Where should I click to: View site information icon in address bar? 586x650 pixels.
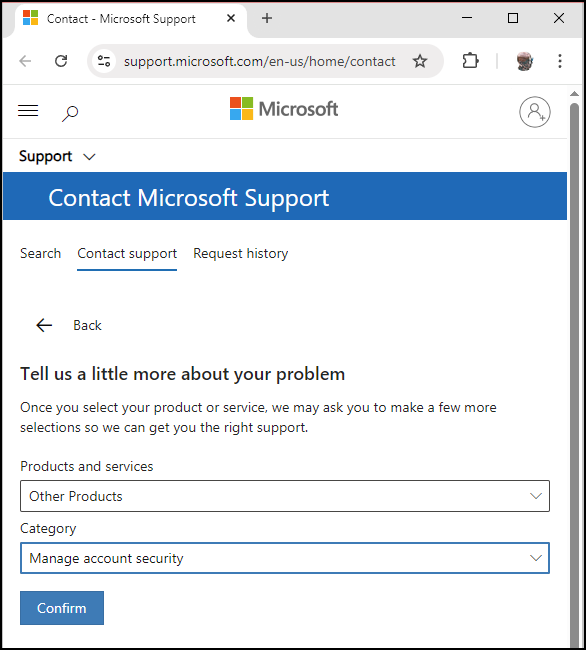(104, 61)
